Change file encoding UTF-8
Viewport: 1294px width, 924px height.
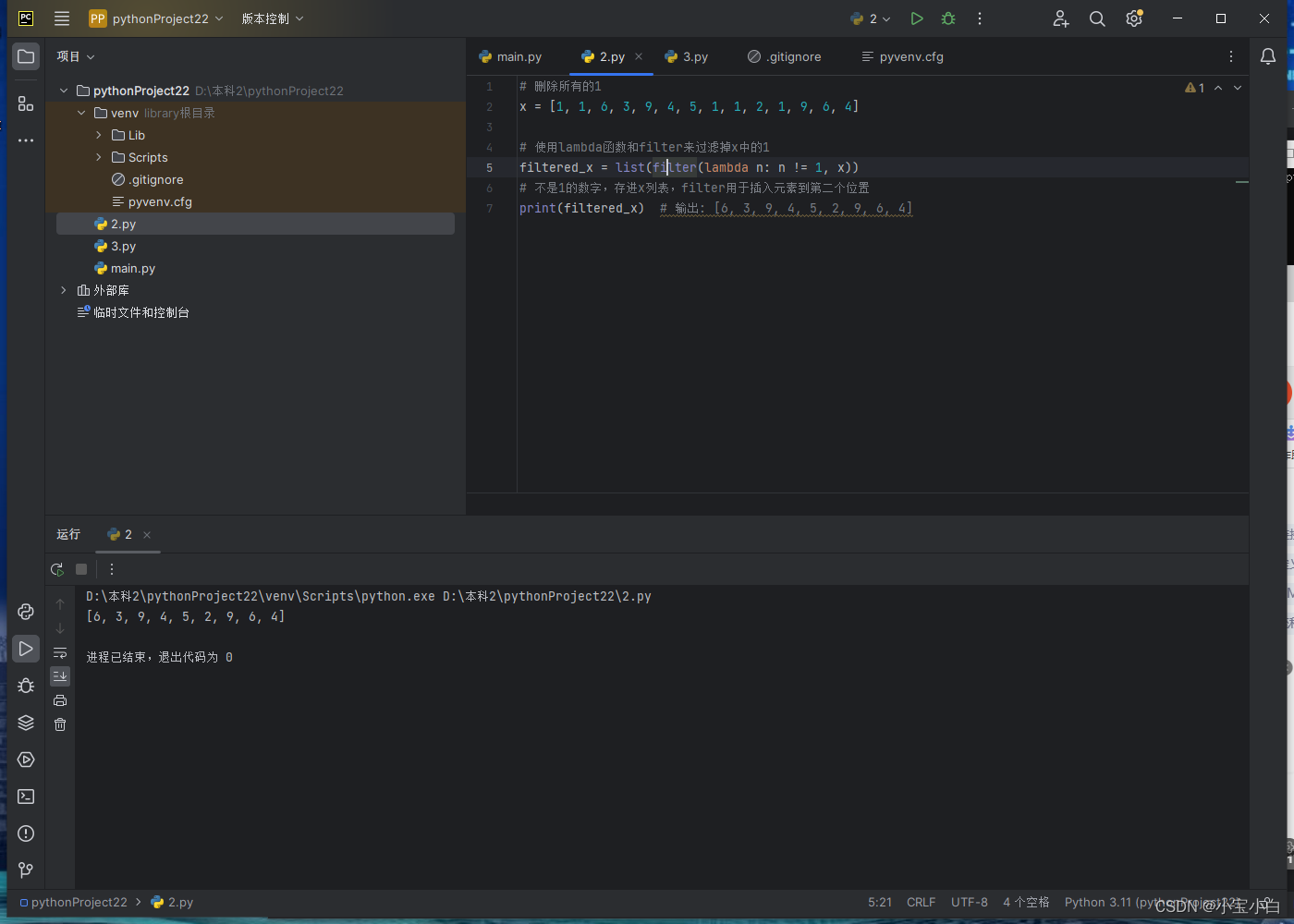(x=970, y=902)
